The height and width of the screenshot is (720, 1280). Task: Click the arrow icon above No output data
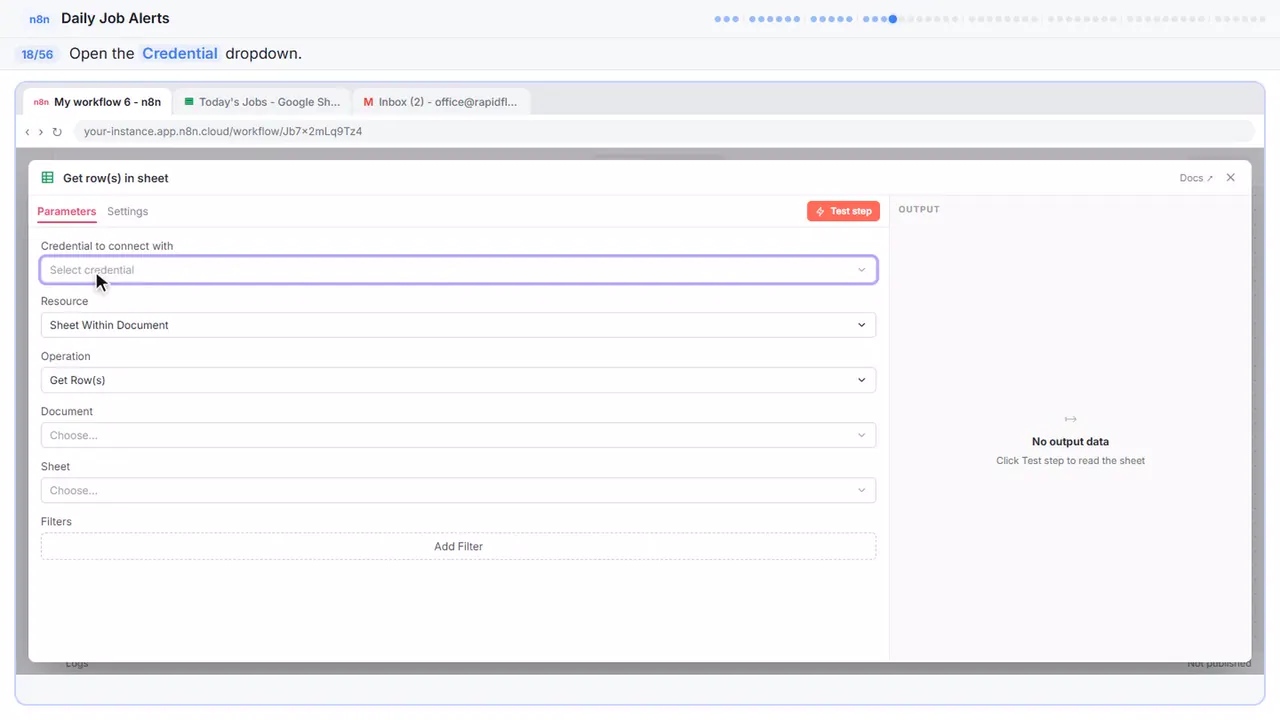tap(1070, 419)
